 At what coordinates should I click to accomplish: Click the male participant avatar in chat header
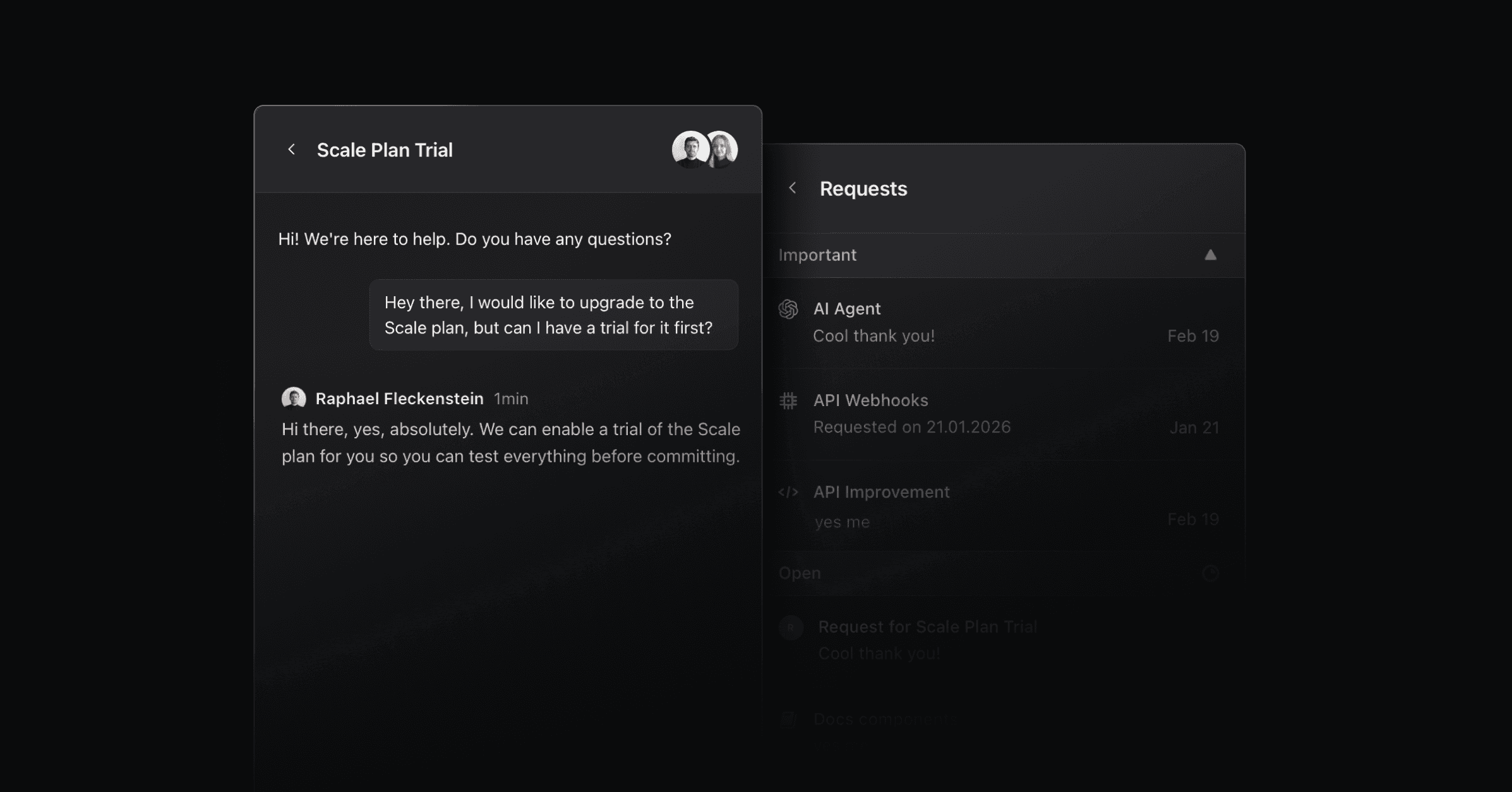click(x=689, y=150)
